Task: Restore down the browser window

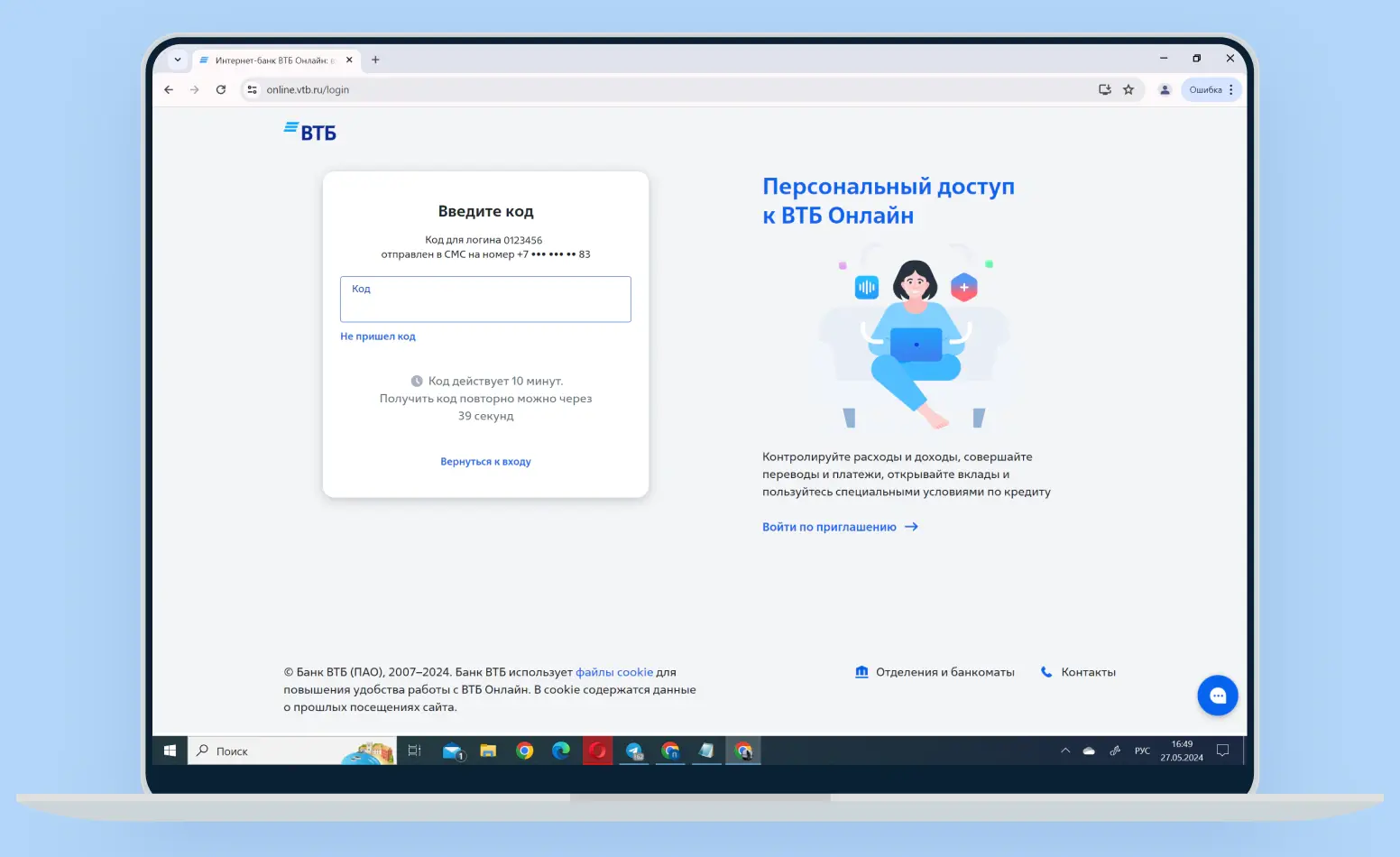Action: point(1196,59)
